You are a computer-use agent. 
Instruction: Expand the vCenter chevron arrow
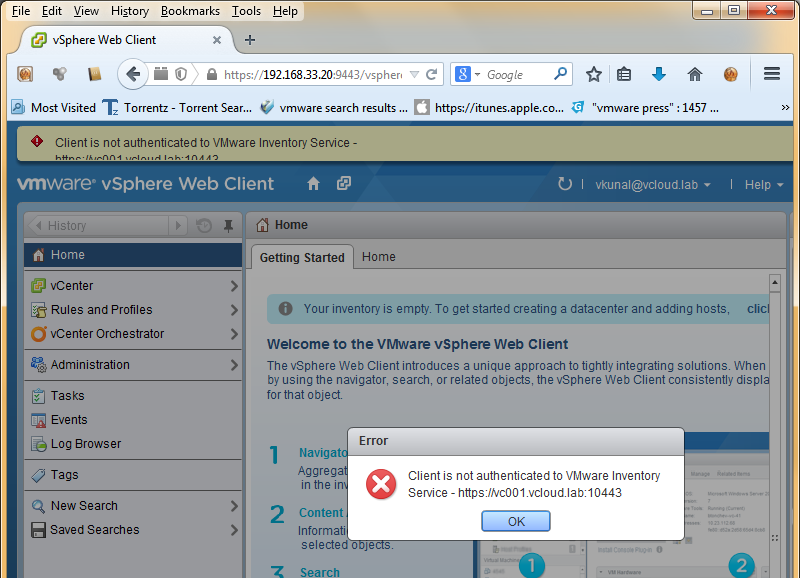[234, 286]
